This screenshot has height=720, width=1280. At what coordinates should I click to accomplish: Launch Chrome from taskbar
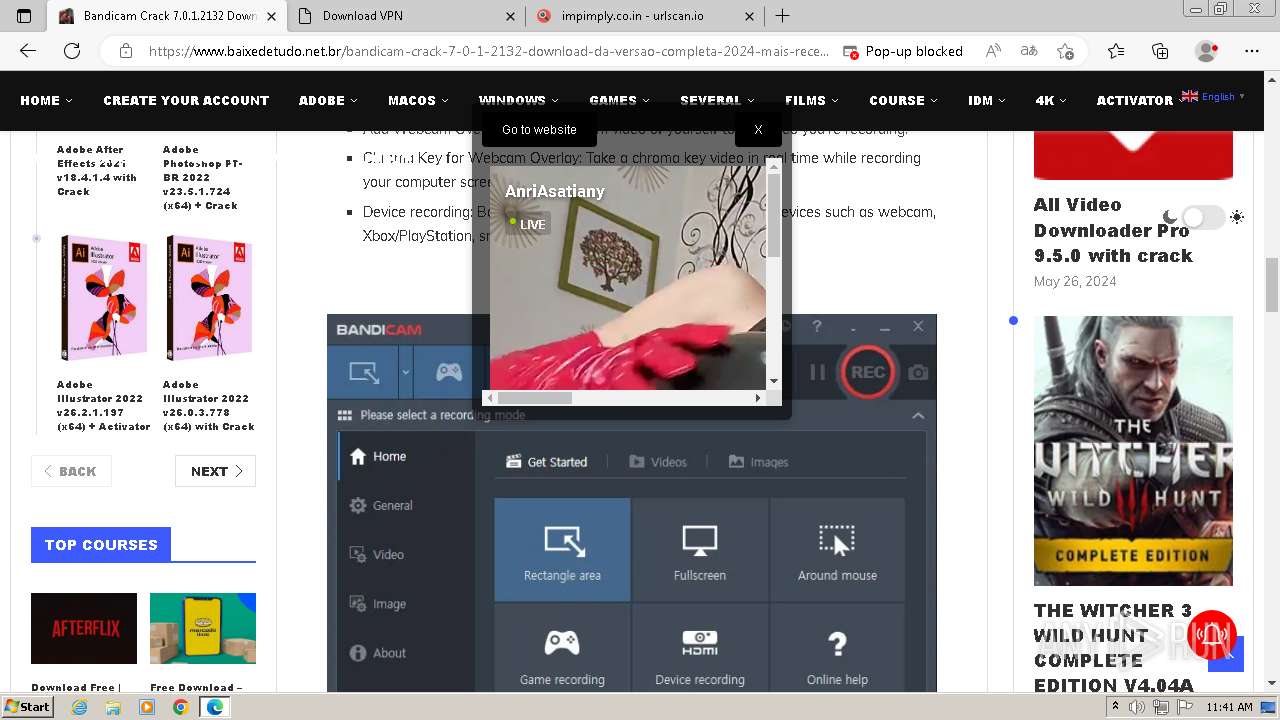click(180, 707)
